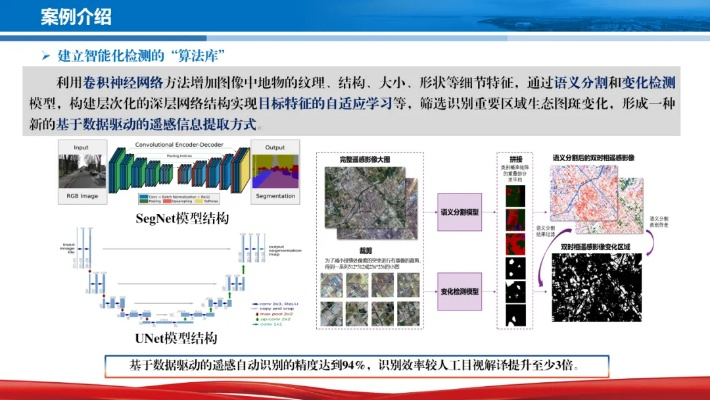
Task: Click the SegNet layer color legend
Action: [x=179, y=199]
